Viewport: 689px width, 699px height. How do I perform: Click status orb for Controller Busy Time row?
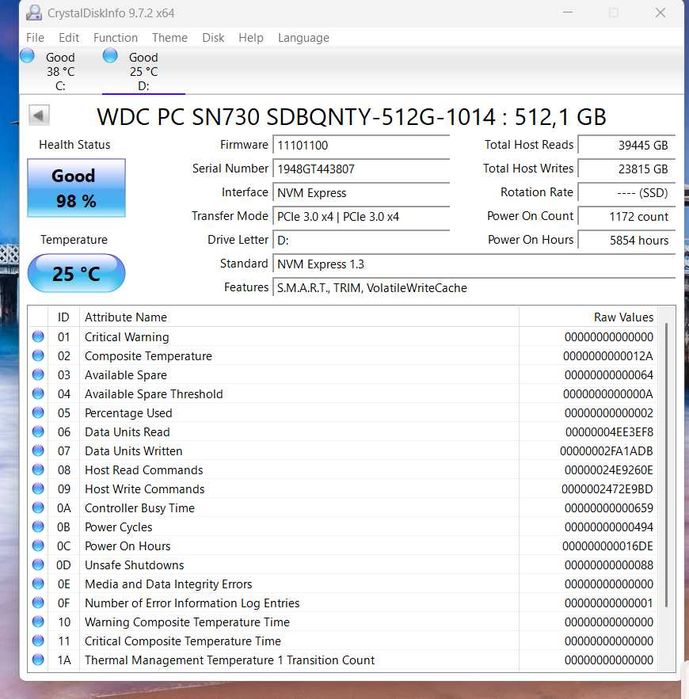pyautogui.click(x=38, y=508)
